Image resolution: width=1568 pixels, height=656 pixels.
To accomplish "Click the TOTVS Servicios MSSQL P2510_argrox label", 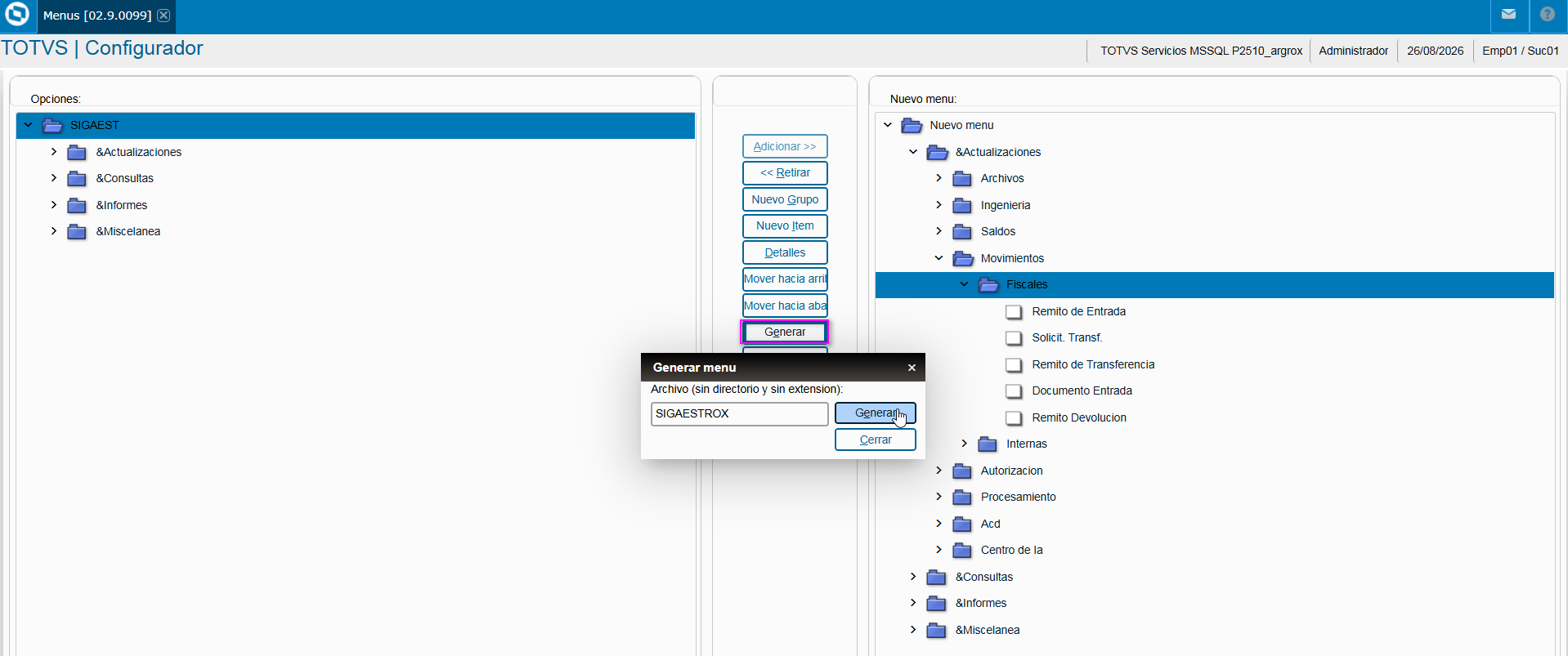I will (1201, 51).
